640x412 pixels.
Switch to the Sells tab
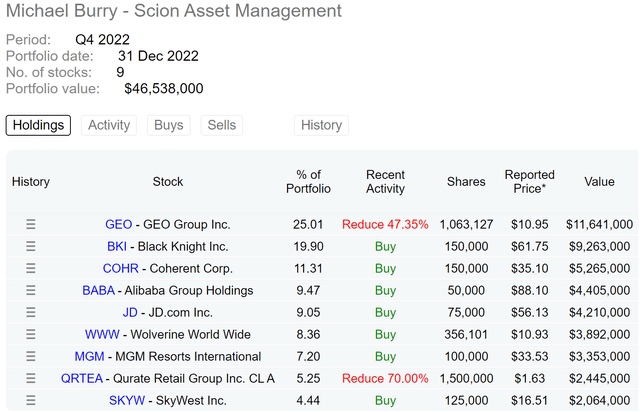pos(222,125)
